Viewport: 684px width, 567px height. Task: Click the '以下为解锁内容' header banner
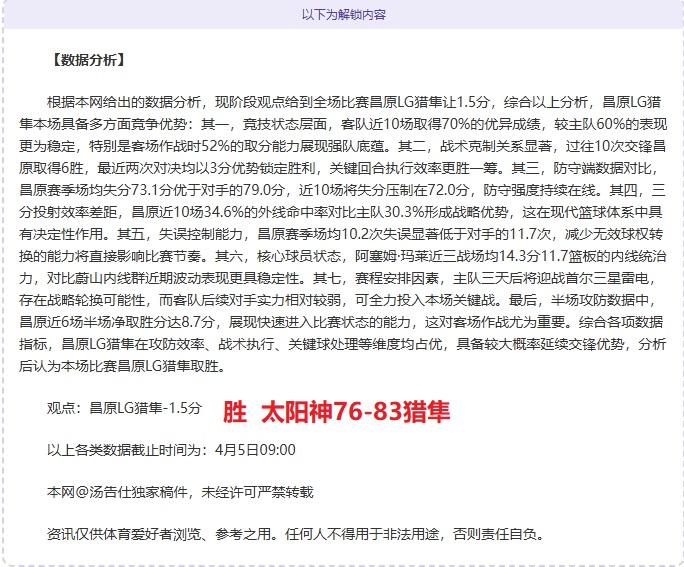[x=344, y=14]
